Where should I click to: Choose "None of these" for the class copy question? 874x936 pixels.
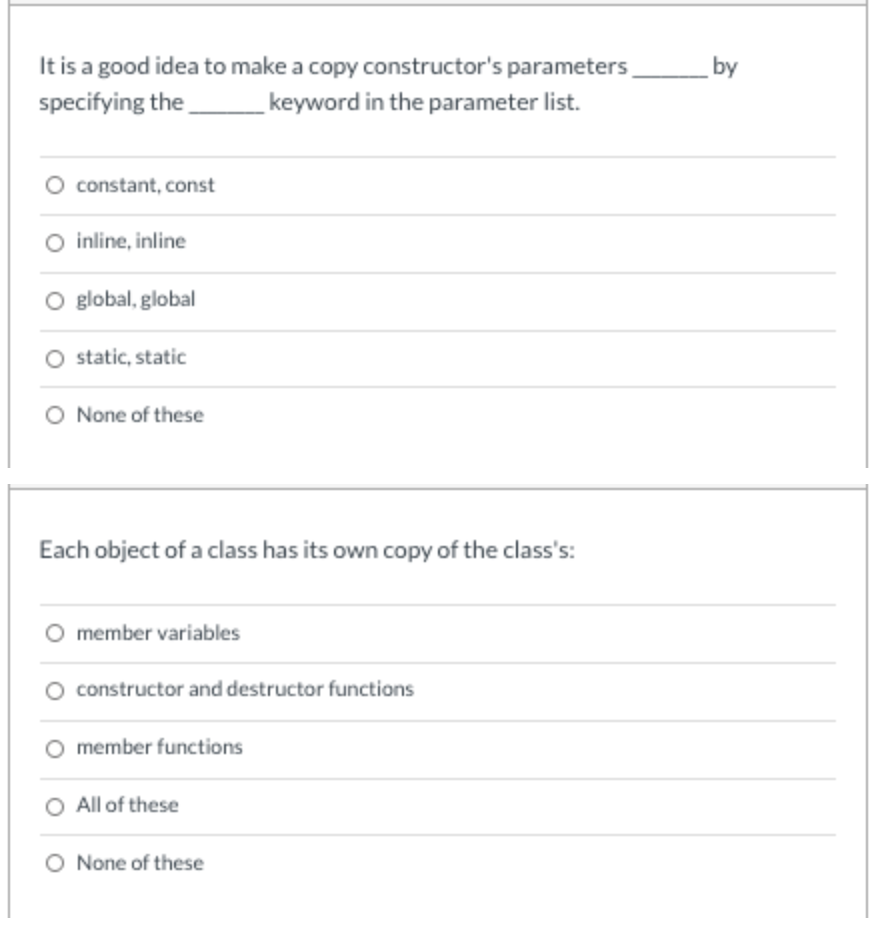(53, 861)
